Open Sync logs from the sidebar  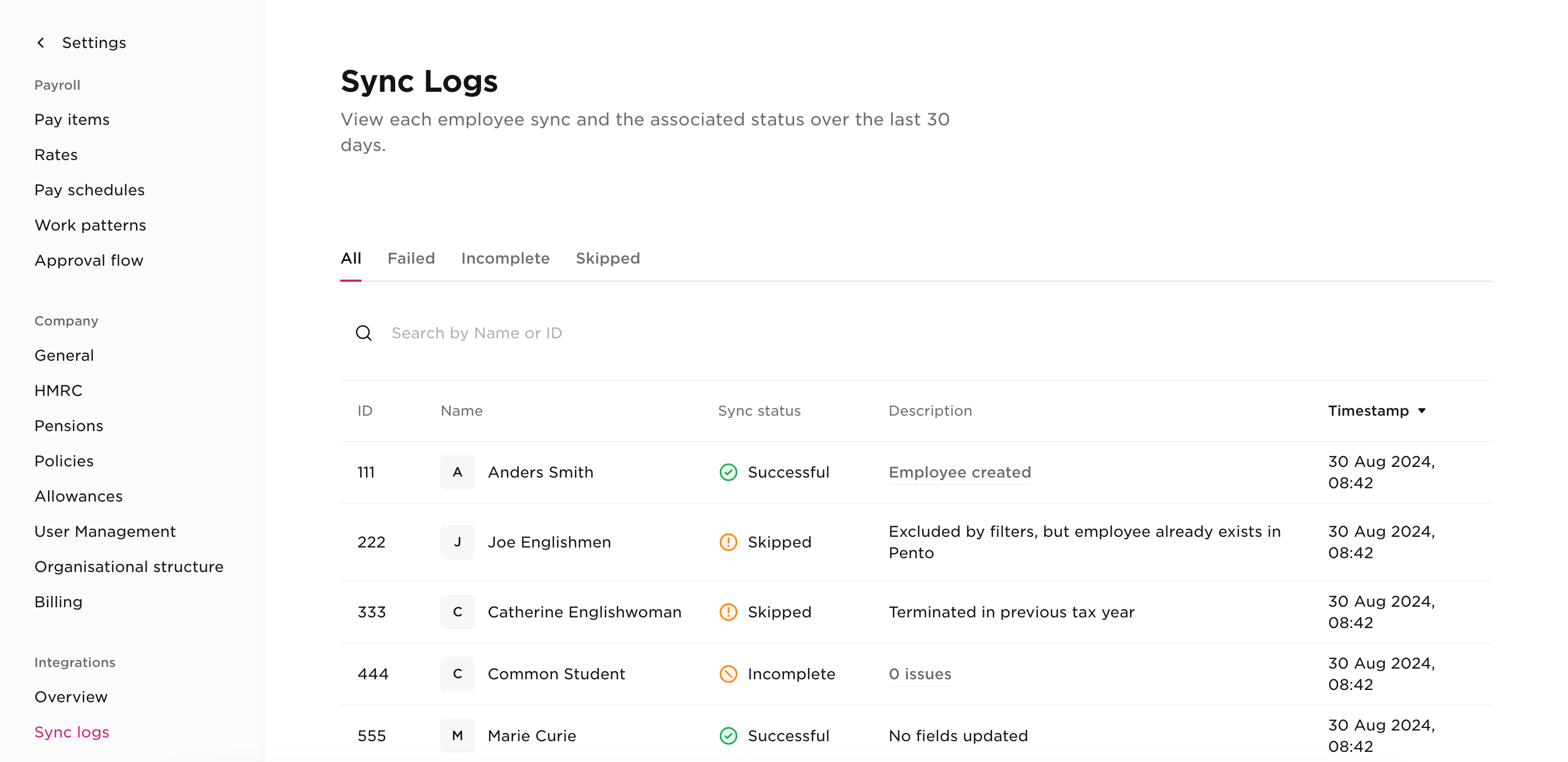click(71, 732)
